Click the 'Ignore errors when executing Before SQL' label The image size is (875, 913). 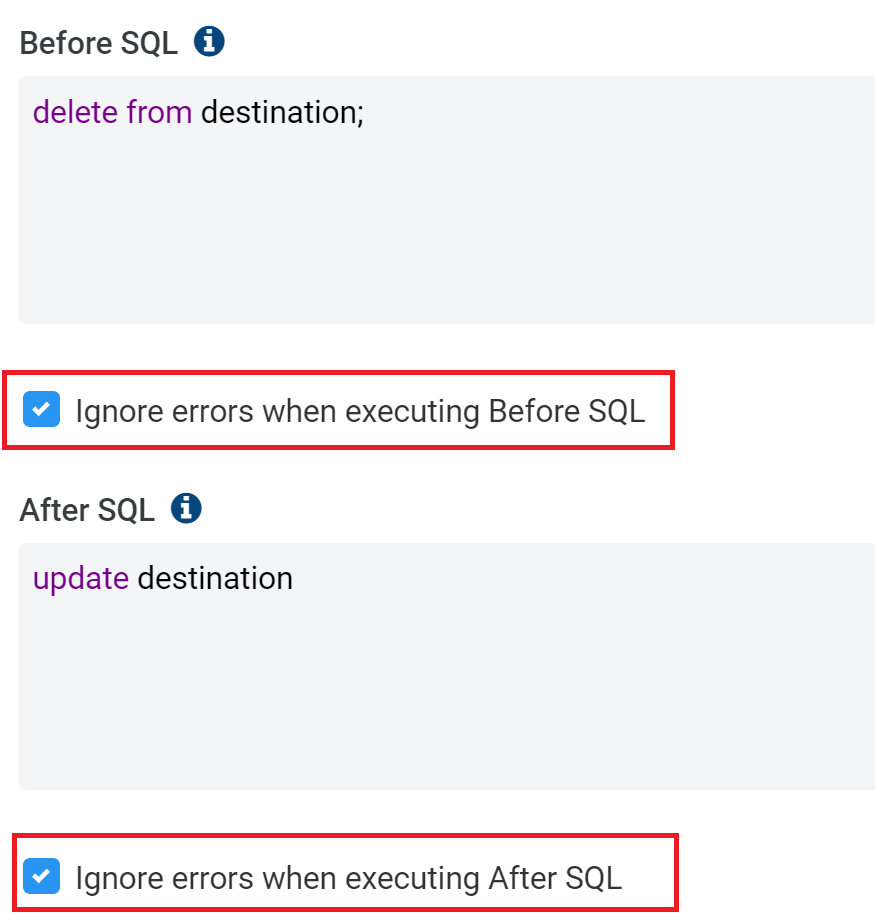click(x=360, y=412)
